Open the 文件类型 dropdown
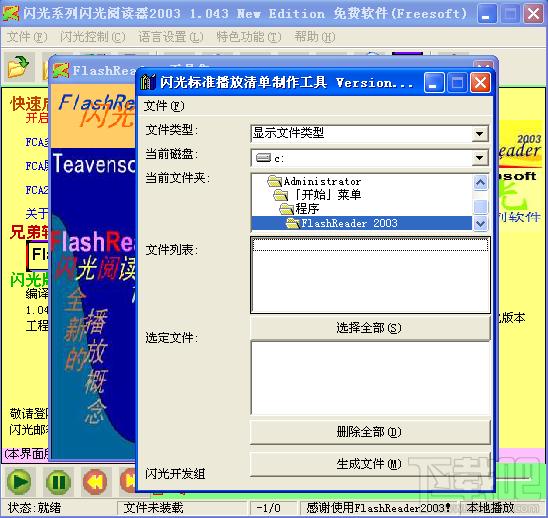This screenshot has width=548, height=518. (x=480, y=134)
